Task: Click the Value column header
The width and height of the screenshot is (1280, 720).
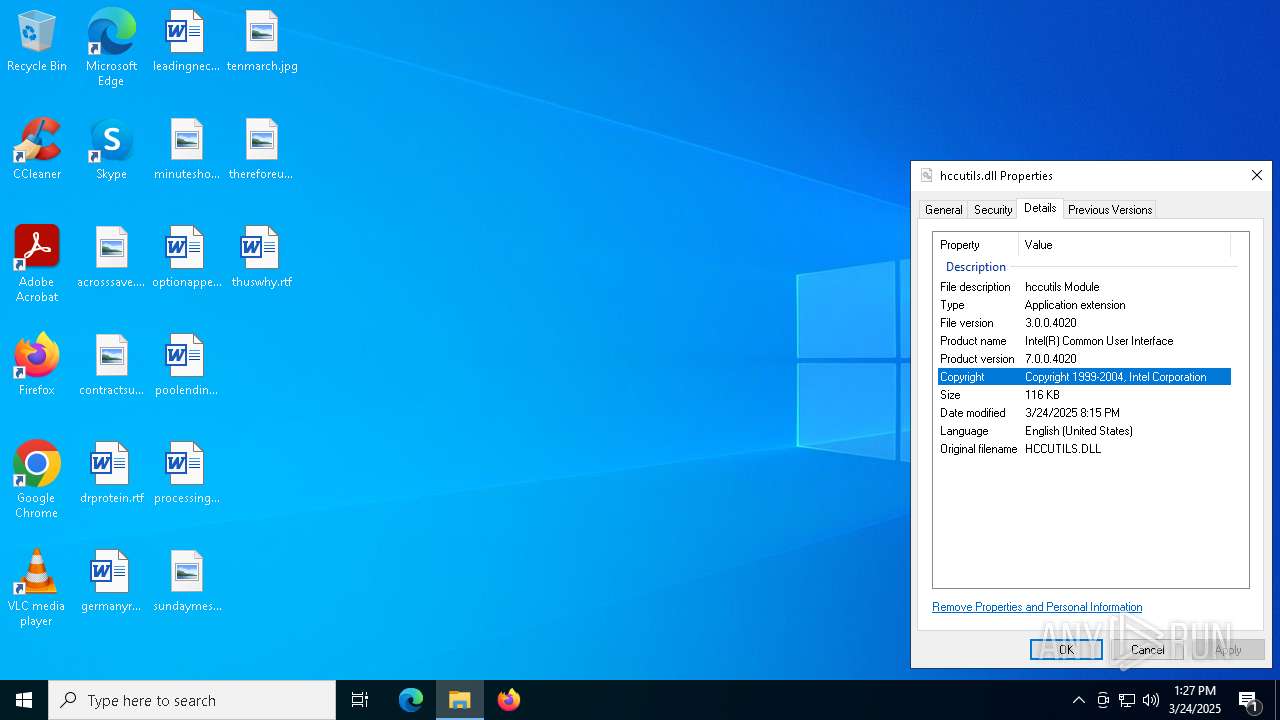Action: coord(1124,245)
